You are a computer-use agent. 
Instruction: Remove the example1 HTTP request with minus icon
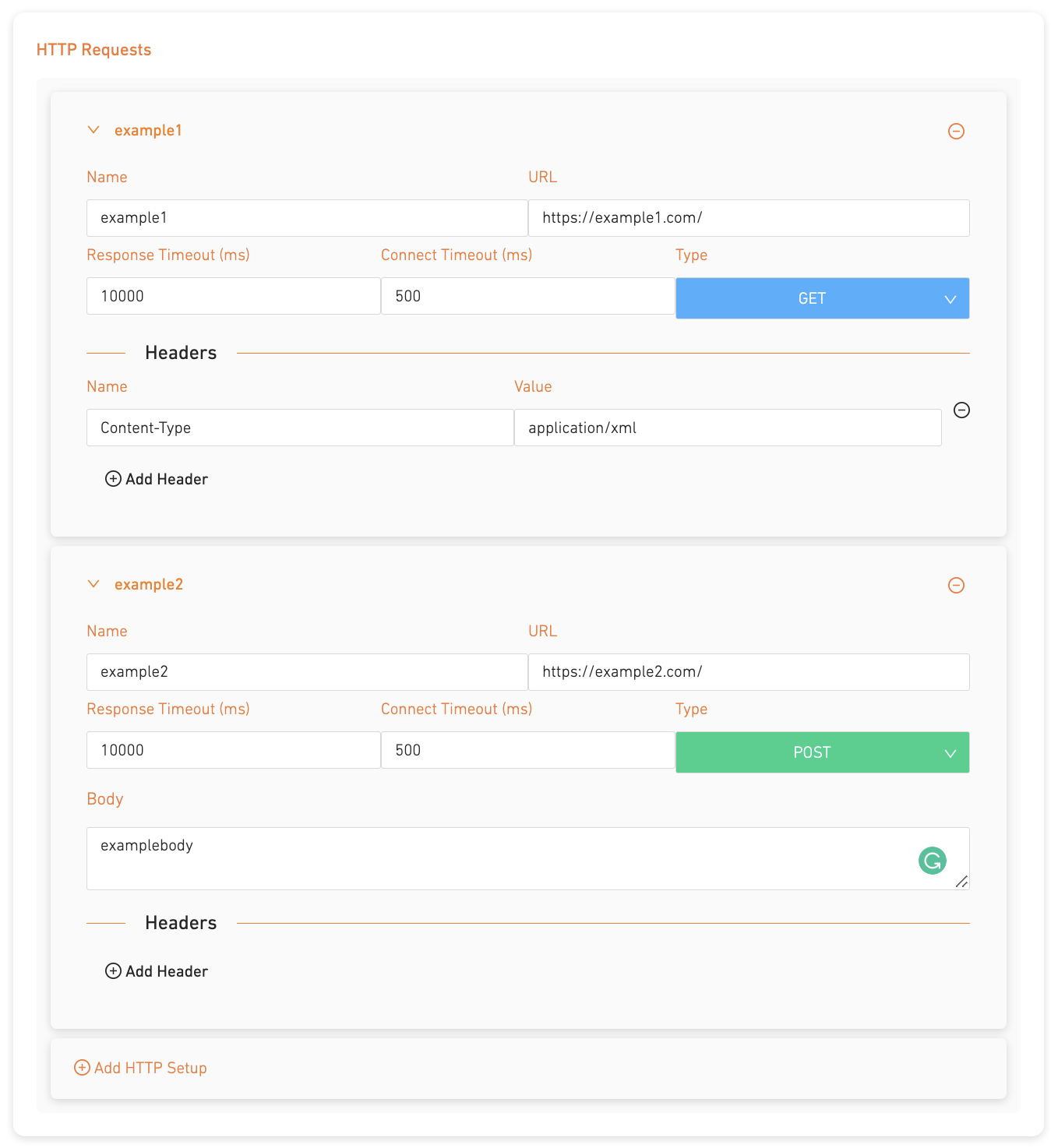click(x=956, y=131)
